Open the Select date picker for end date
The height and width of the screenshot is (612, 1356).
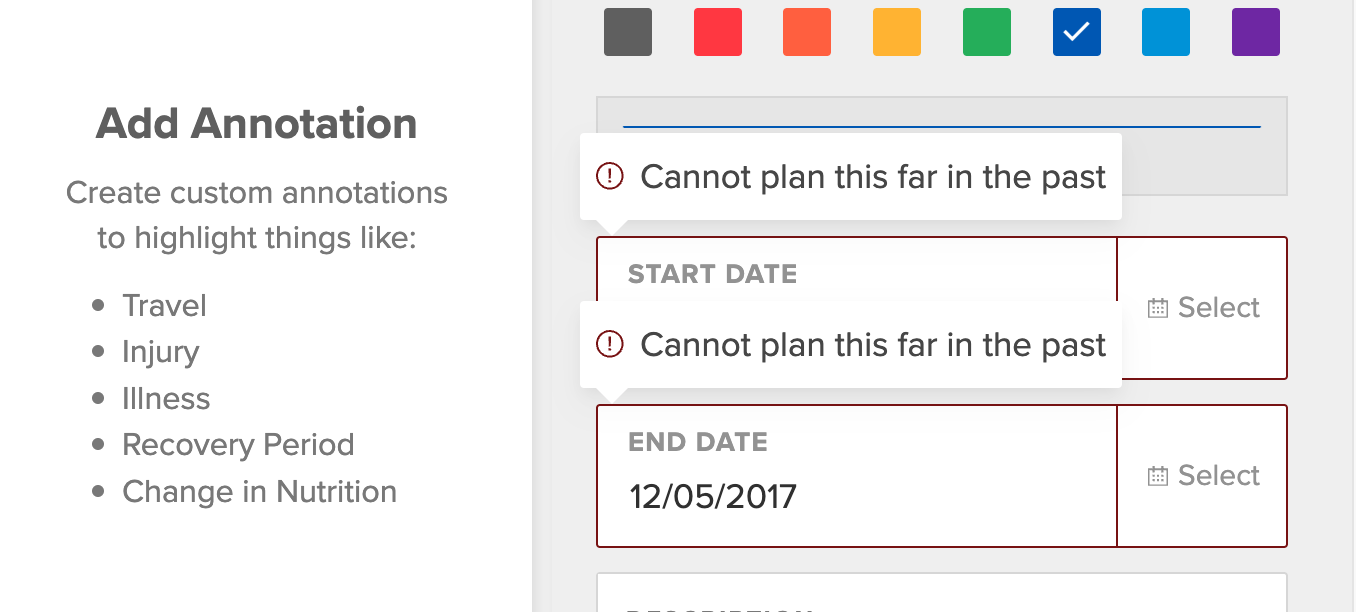[1202, 476]
